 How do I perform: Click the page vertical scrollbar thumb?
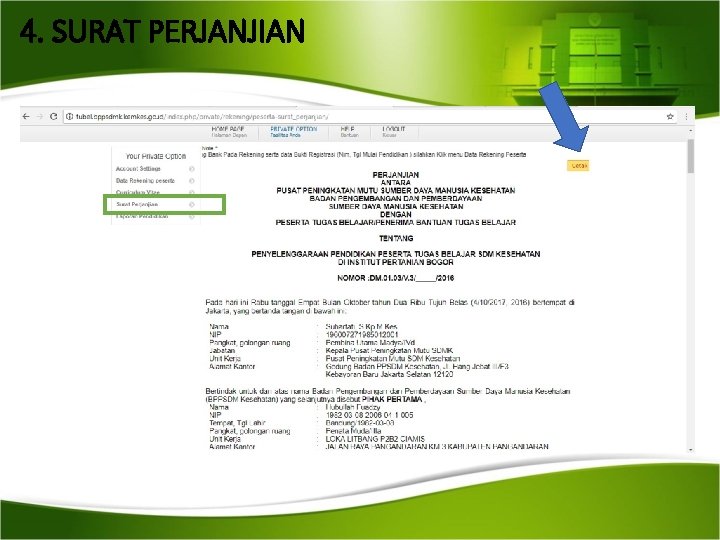691,157
